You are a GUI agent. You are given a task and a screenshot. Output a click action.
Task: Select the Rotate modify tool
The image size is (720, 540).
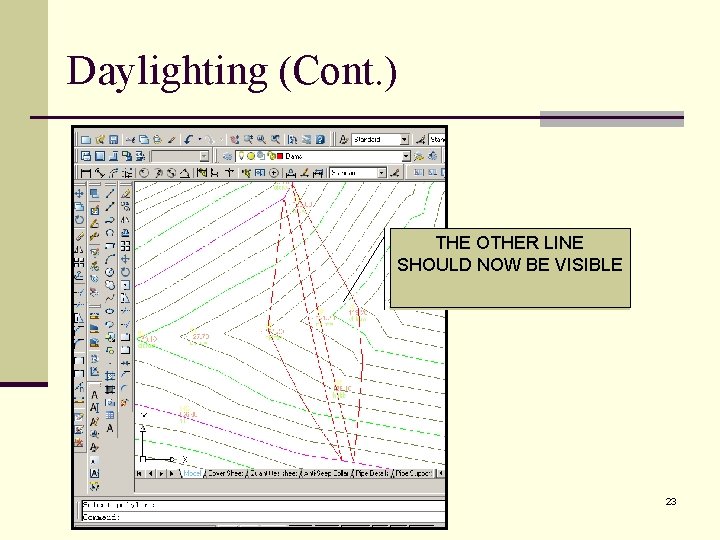[x=125, y=272]
